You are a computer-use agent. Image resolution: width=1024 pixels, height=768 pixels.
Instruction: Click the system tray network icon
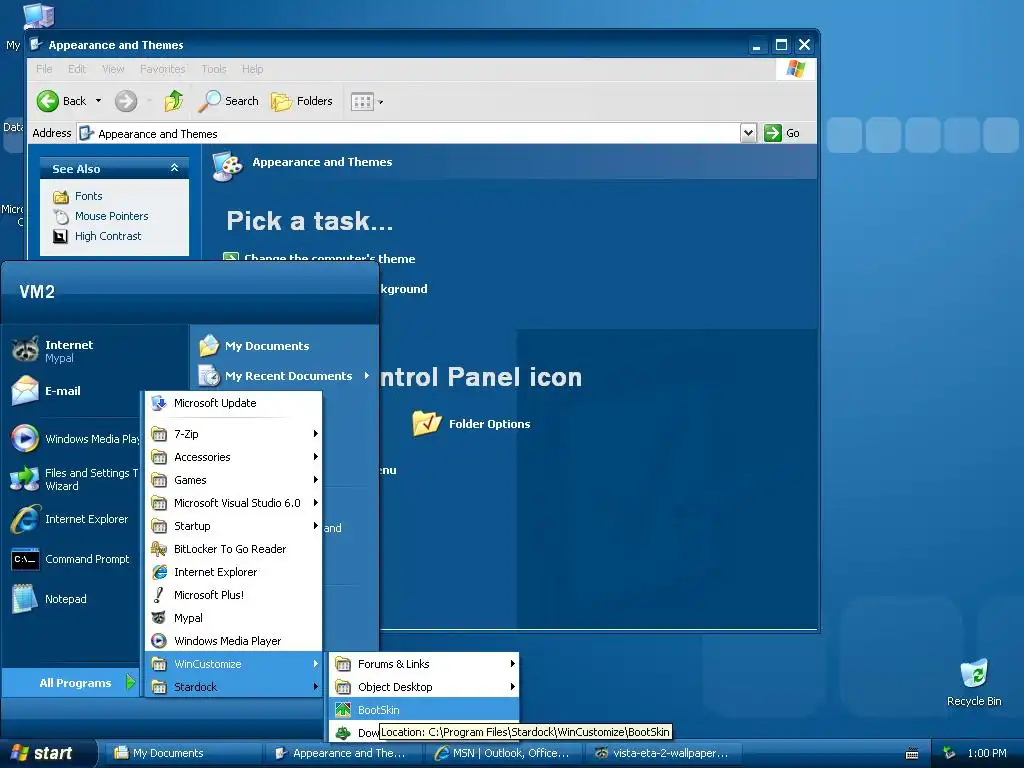click(x=949, y=753)
